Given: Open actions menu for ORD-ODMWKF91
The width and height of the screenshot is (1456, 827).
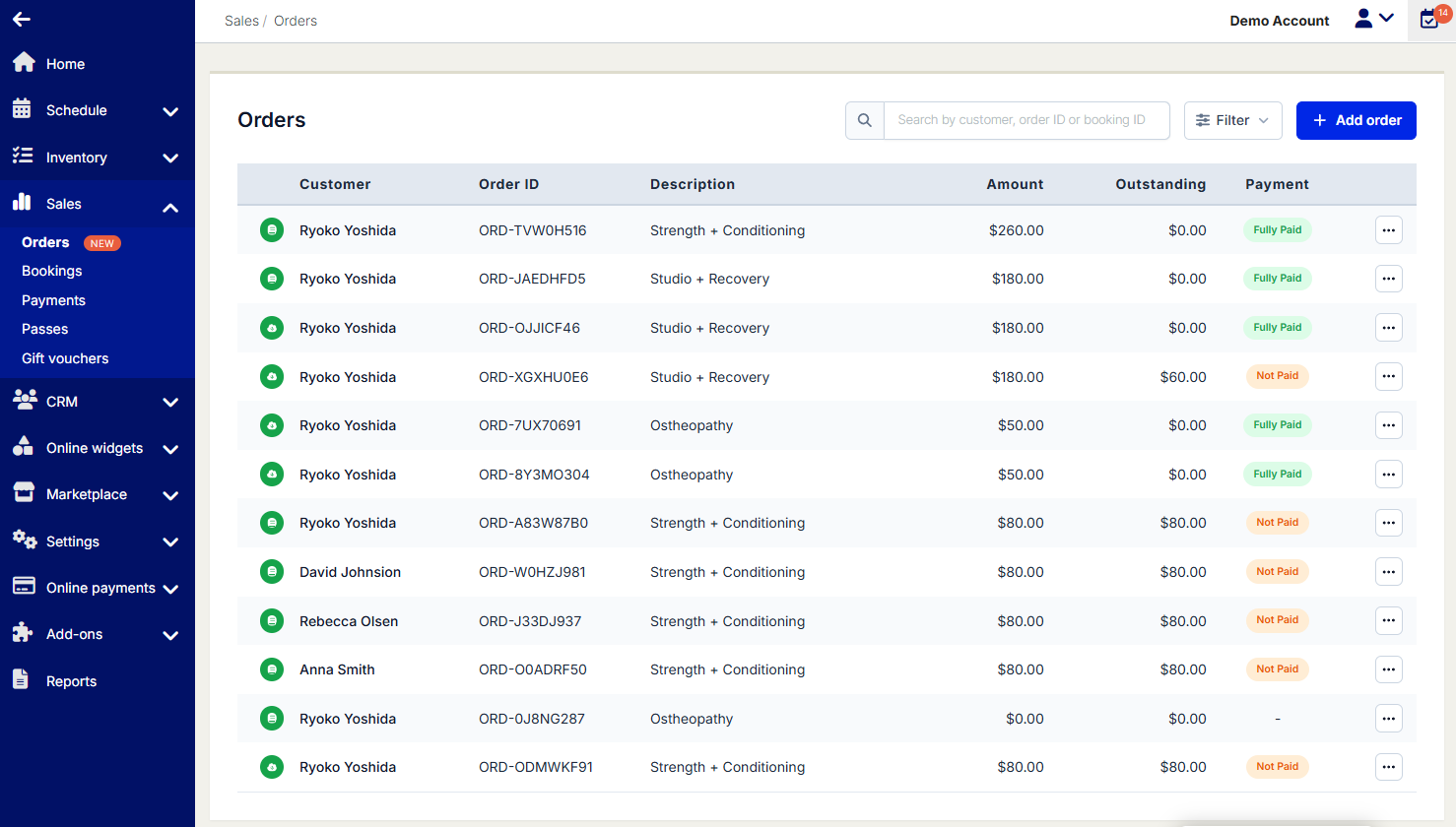Looking at the screenshot, I should (x=1389, y=767).
